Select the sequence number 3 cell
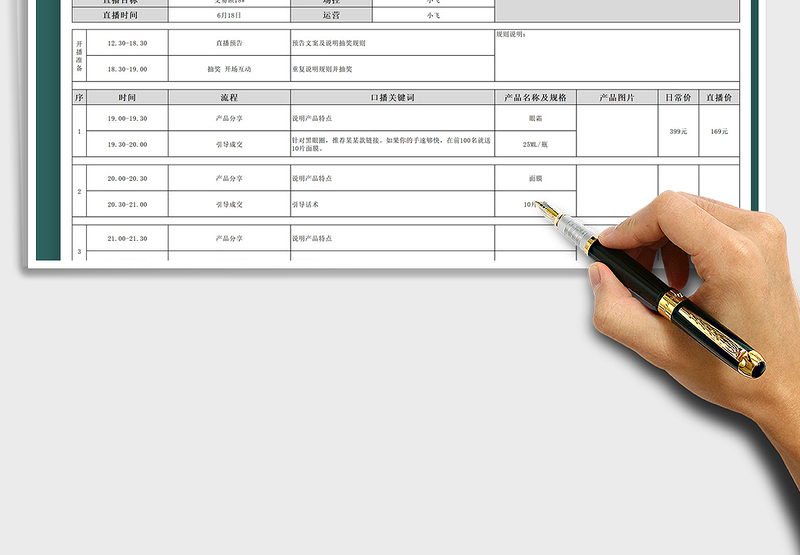The height and width of the screenshot is (555, 800). coord(79,243)
